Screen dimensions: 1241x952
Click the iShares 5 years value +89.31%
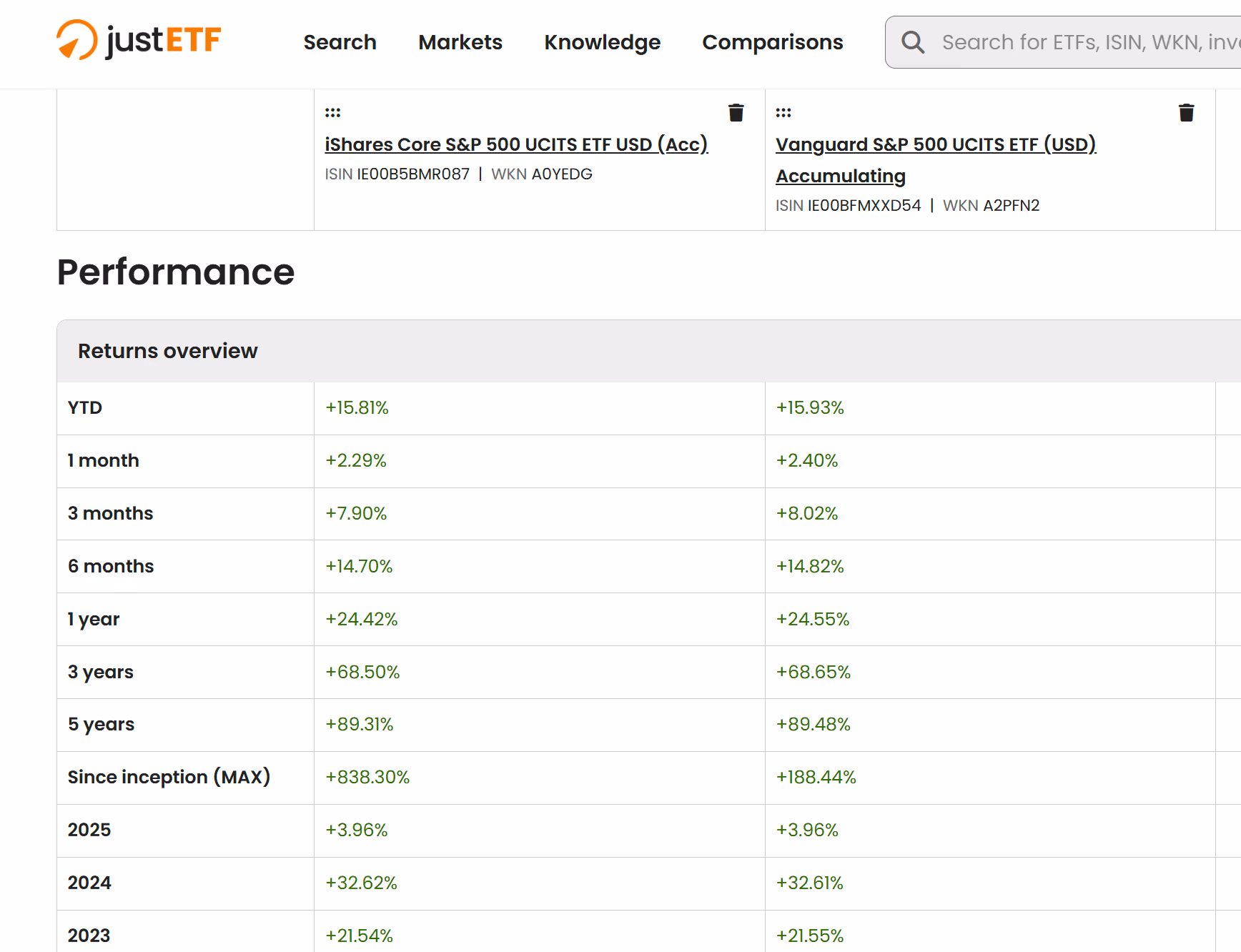click(360, 725)
